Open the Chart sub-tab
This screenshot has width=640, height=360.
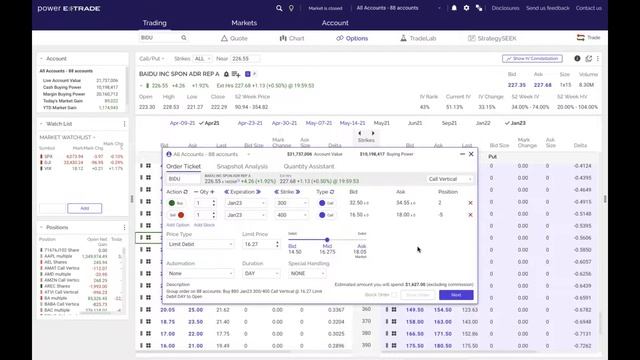(292, 38)
